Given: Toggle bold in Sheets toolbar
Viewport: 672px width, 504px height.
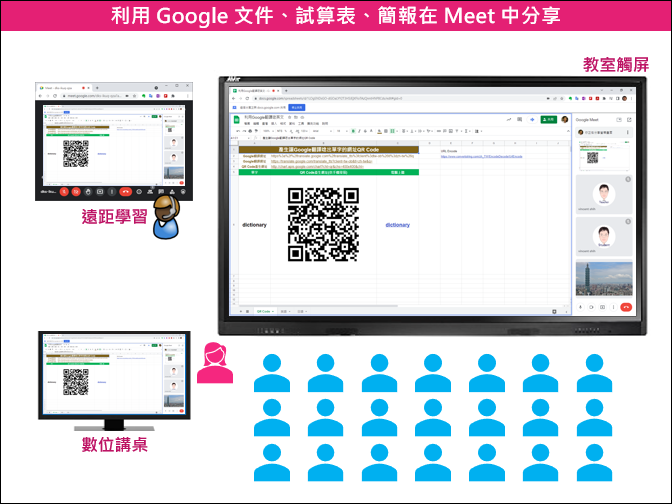Looking at the screenshot, I should coord(353,131).
